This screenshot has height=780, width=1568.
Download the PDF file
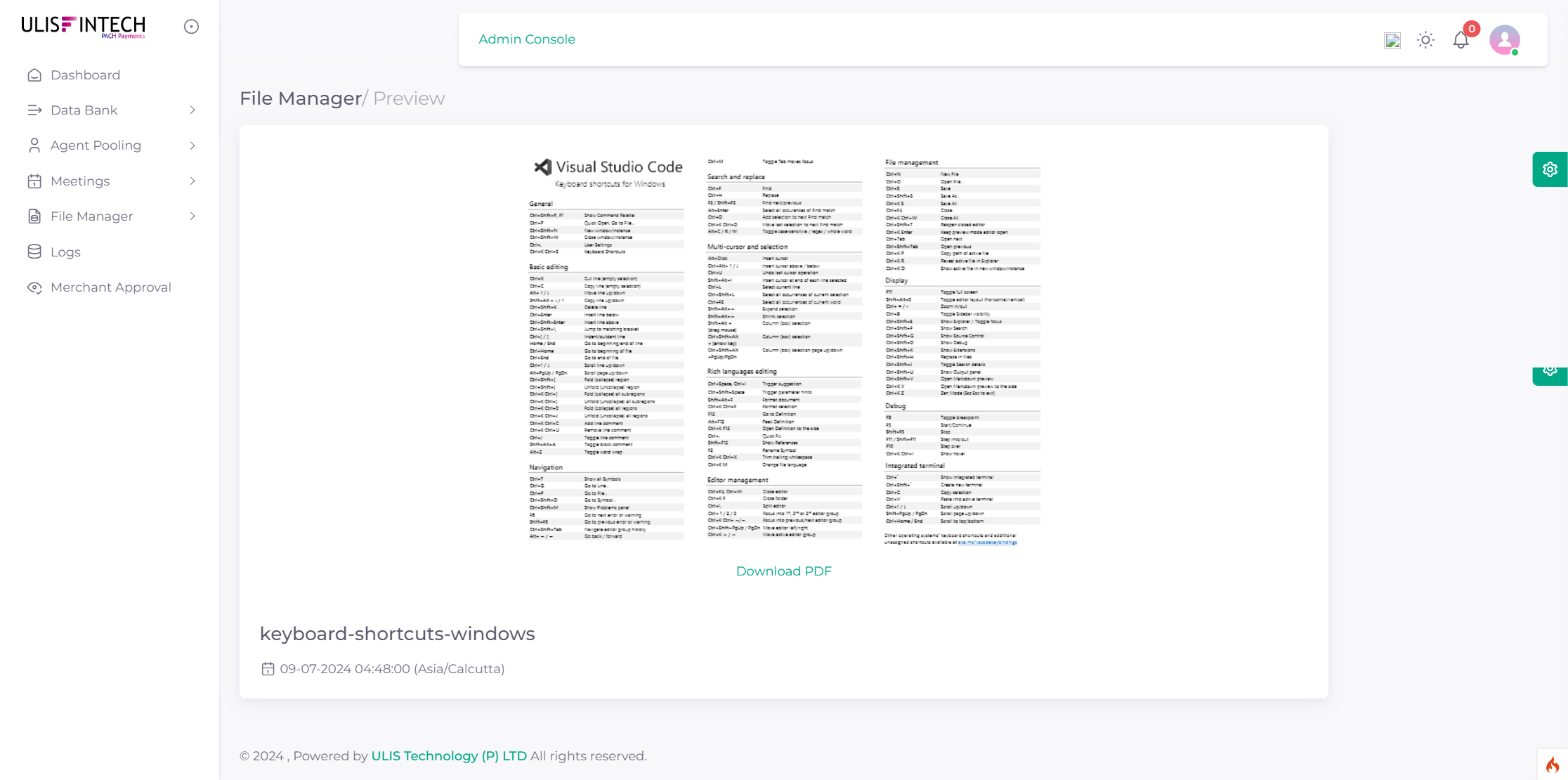click(x=784, y=571)
